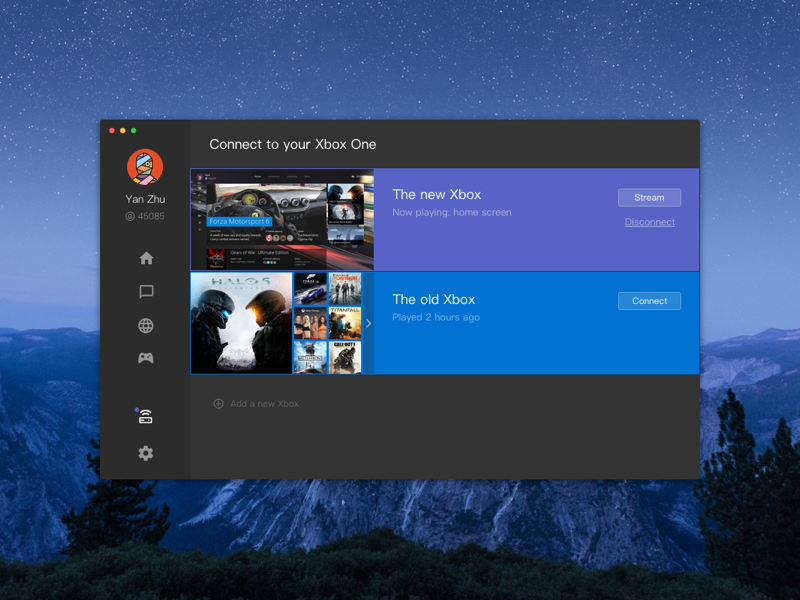Screen dimensions: 800x600
Task: Click the plus icon for adding Xbox
Action: tap(218, 404)
